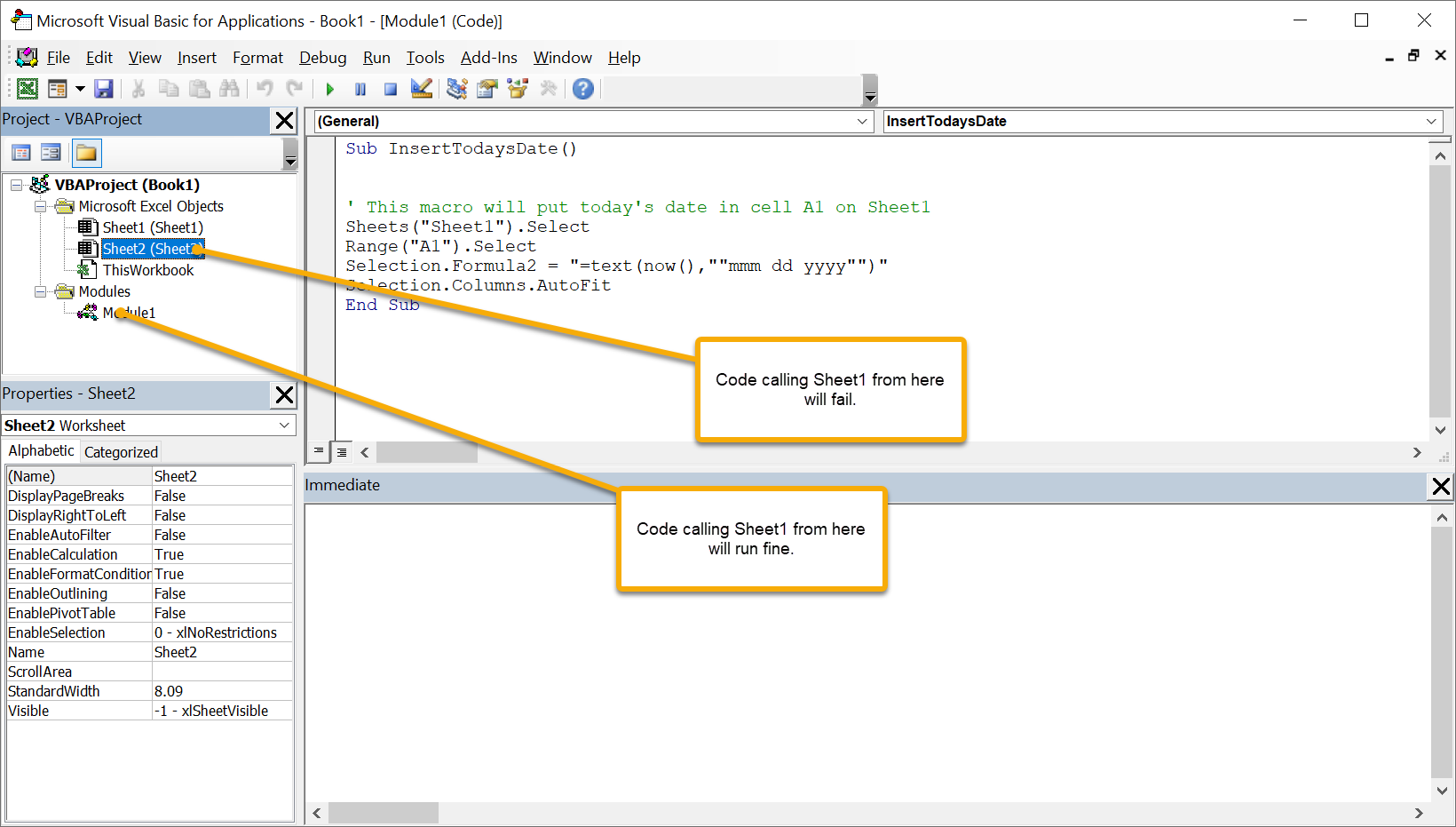1456x827 pixels.
Task: Click the Paste clipboard icon
Action: click(x=199, y=89)
